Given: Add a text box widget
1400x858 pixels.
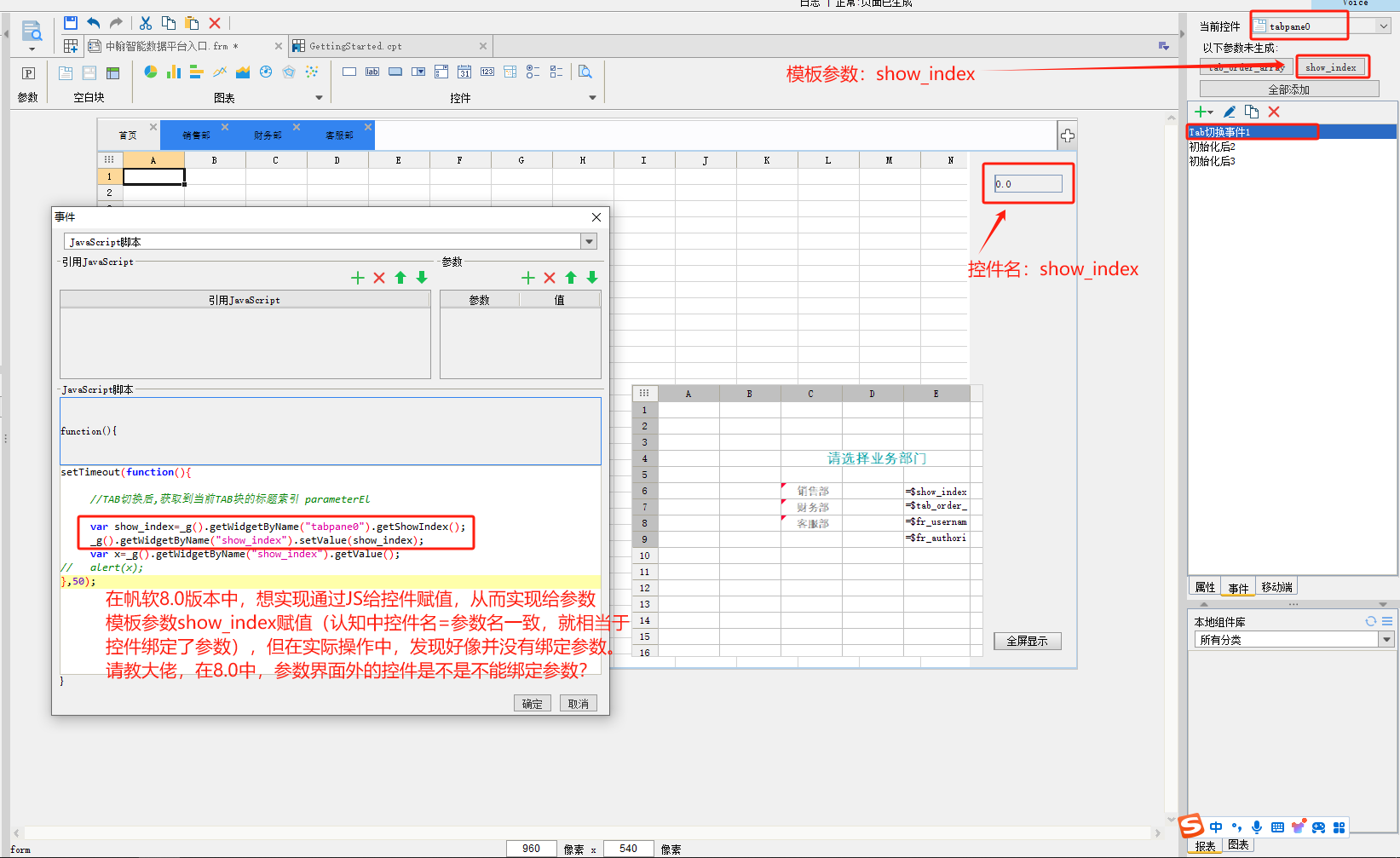Looking at the screenshot, I should click(x=349, y=72).
